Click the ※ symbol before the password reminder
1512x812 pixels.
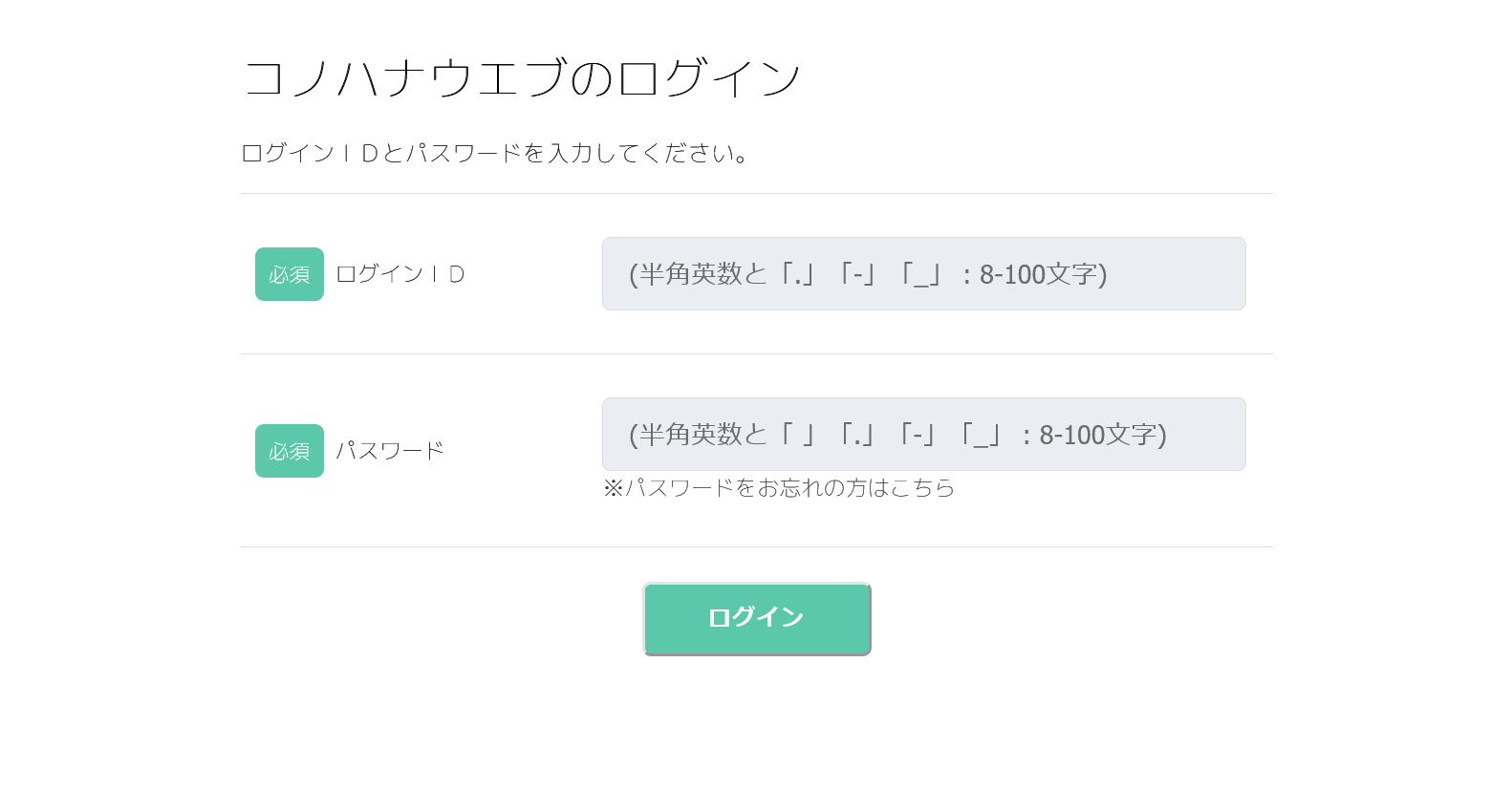tap(613, 488)
